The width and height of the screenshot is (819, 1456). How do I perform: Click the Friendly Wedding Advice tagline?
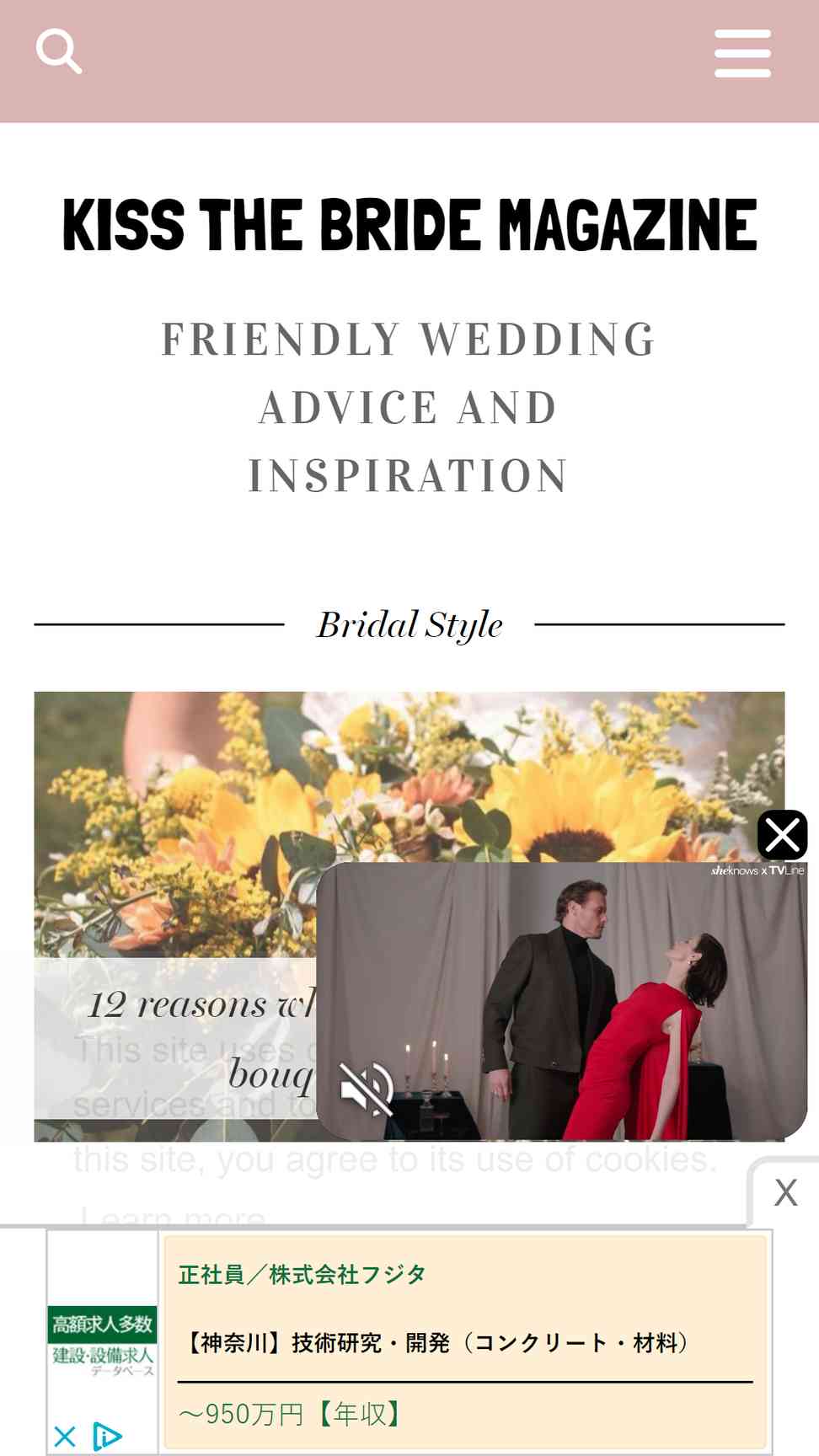coord(409,408)
